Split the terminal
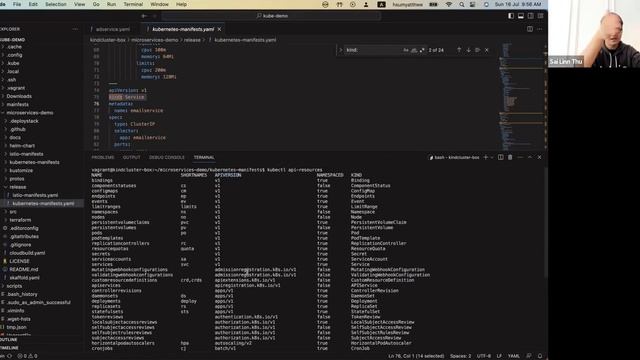Screen dimensions: 640x360 [x=500, y=157]
